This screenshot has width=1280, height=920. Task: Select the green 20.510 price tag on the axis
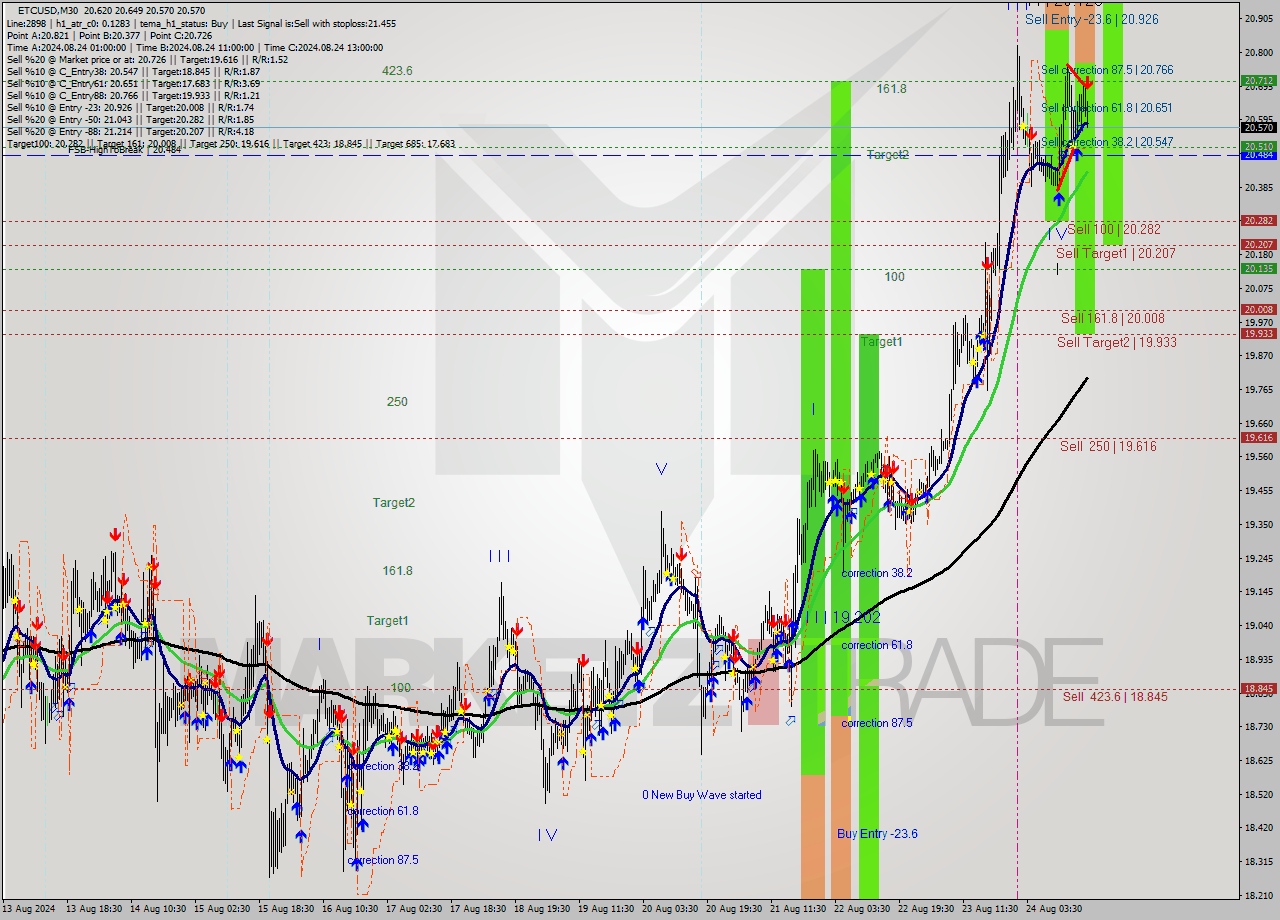[1257, 147]
